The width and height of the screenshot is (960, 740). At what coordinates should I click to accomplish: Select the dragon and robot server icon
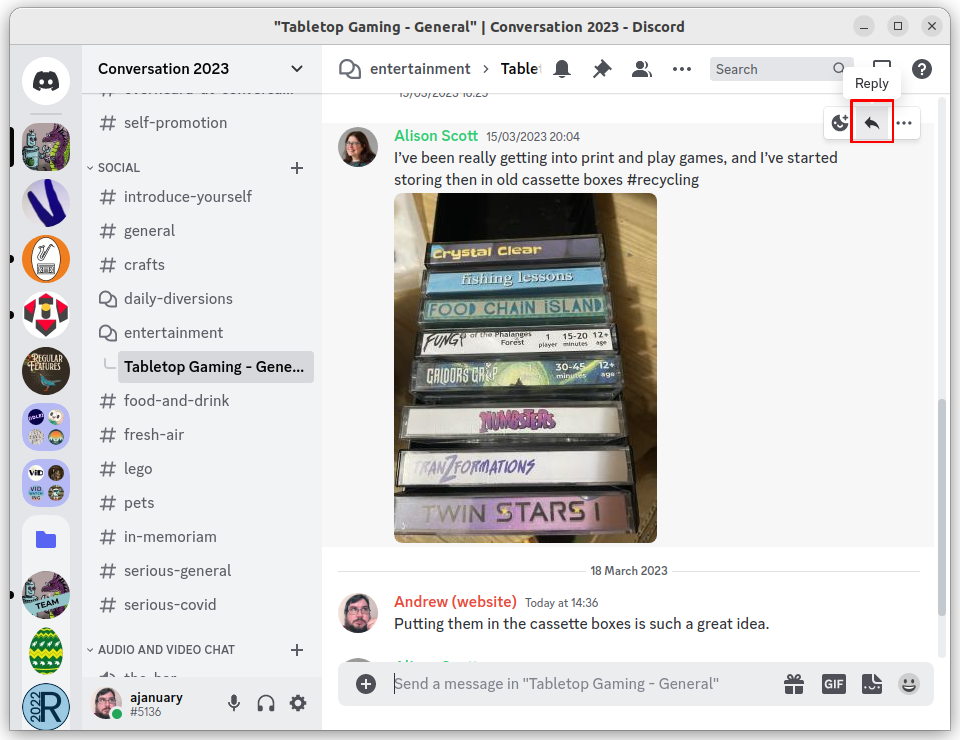[x=46, y=147]
